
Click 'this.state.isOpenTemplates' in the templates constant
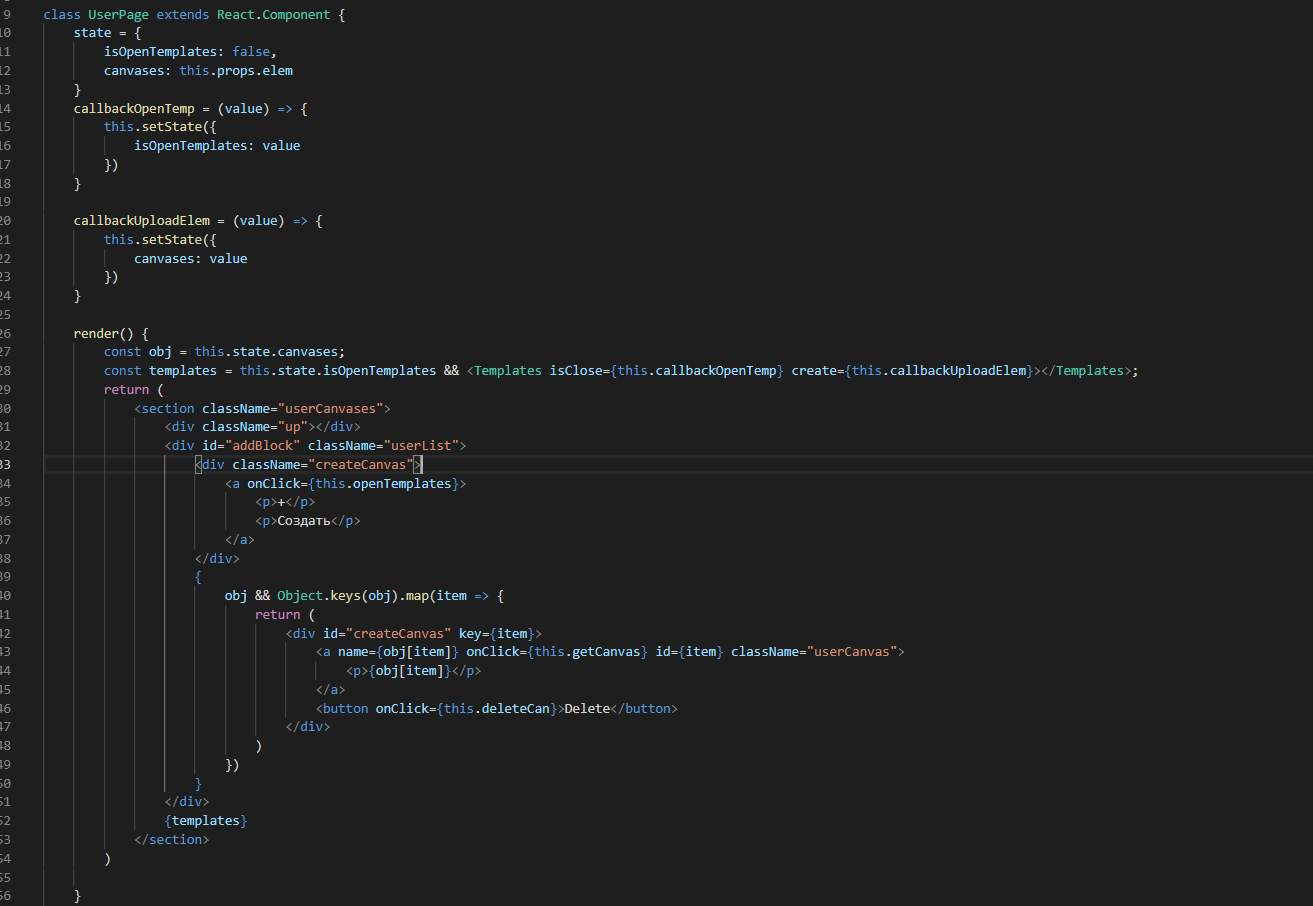(x=338, y=370)
